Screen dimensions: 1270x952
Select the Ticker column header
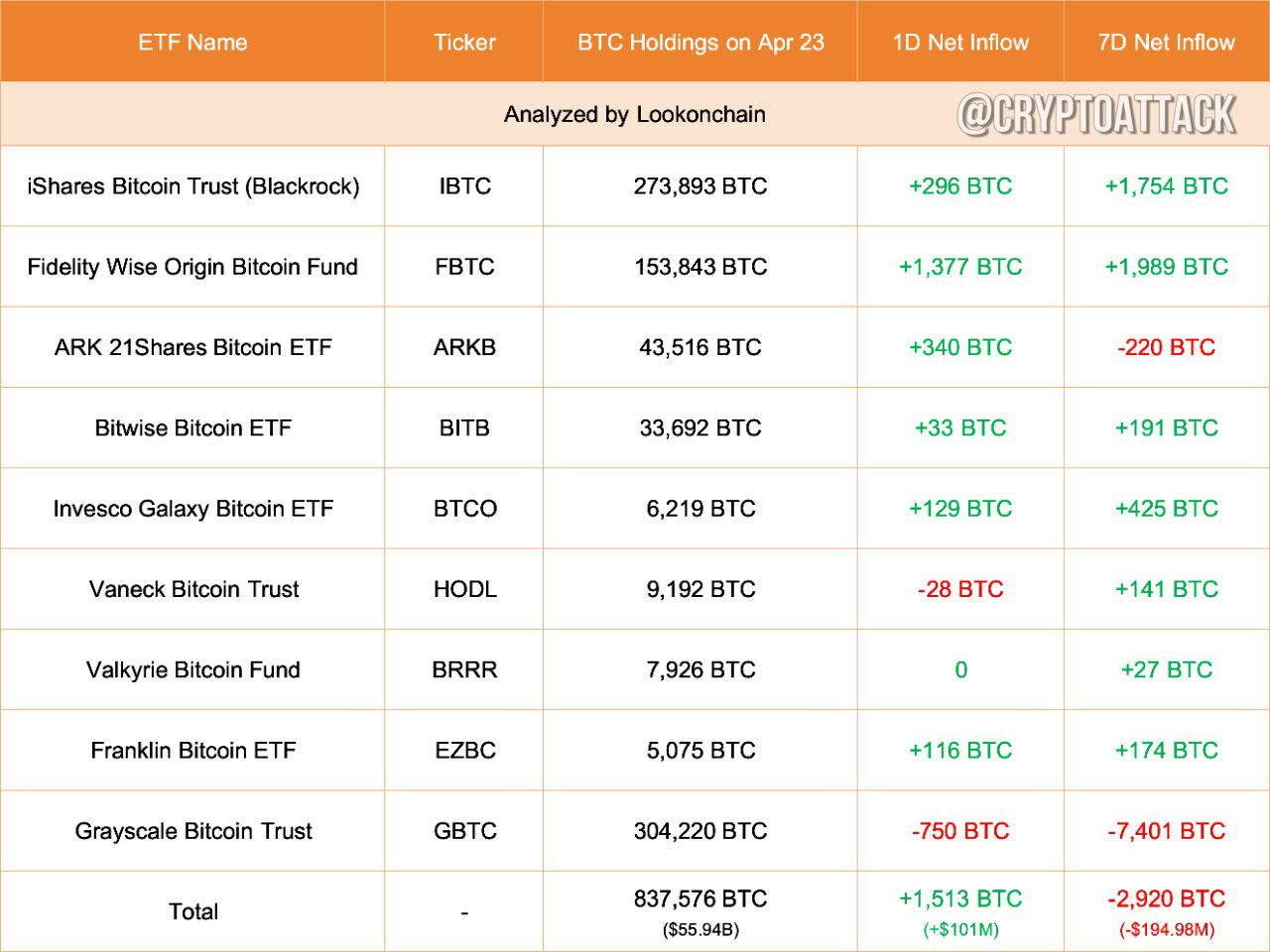[x=464, y=43]
